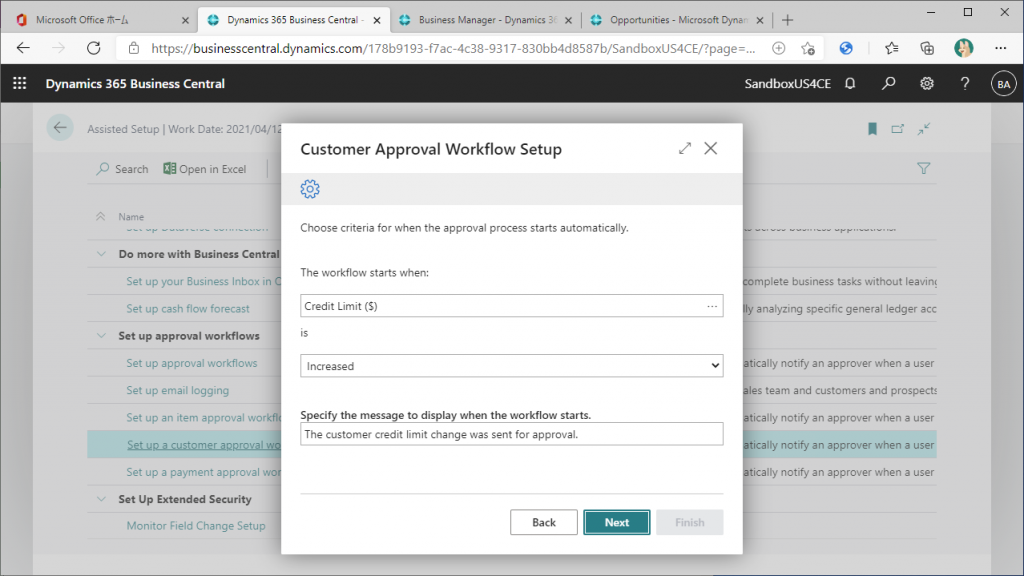Click the SandboxUS4CE environment name
The image size is (1024, 576).
click(788, 84)
